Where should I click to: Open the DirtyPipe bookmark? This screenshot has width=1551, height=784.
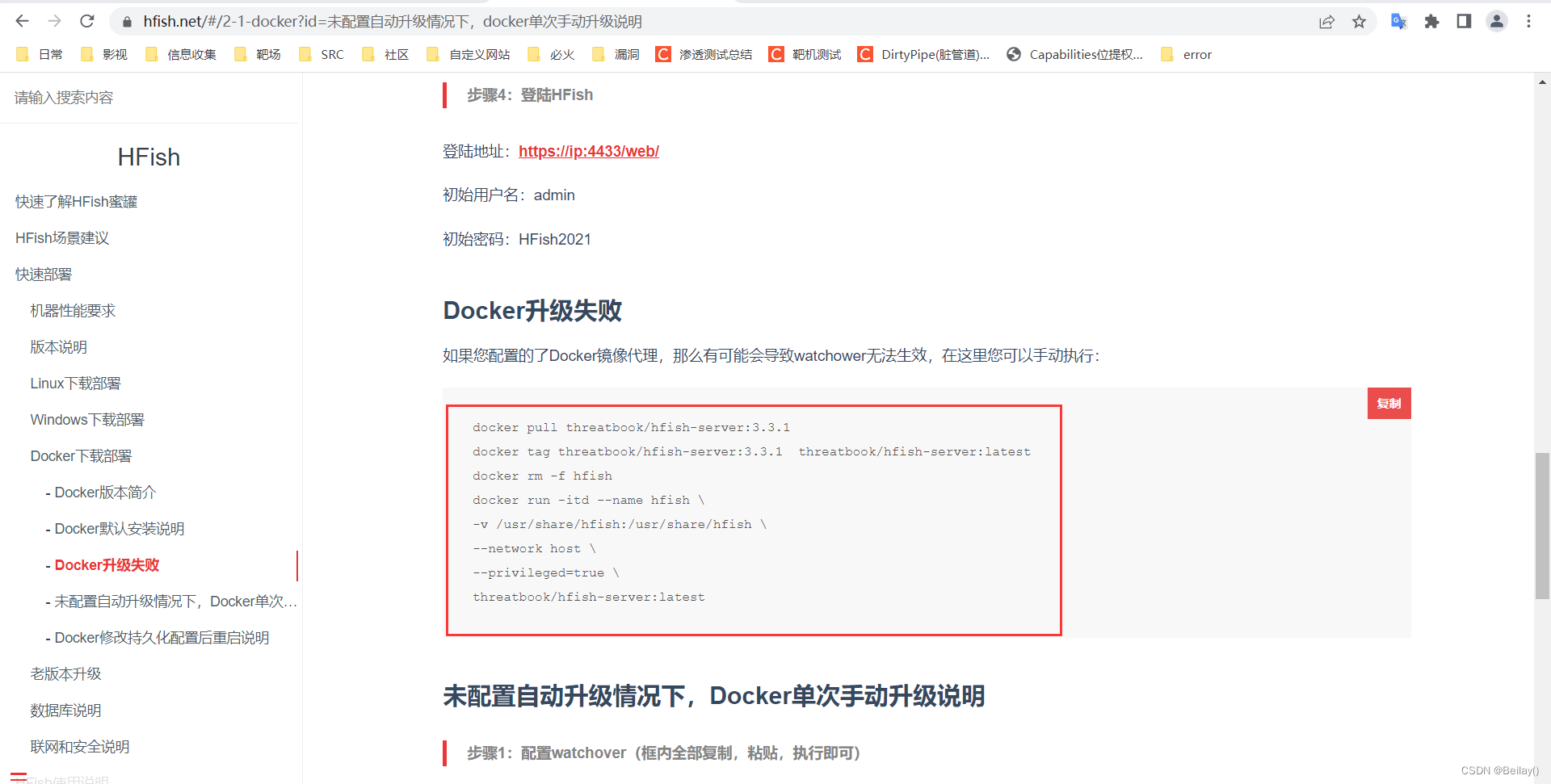(x=923, y=54)
